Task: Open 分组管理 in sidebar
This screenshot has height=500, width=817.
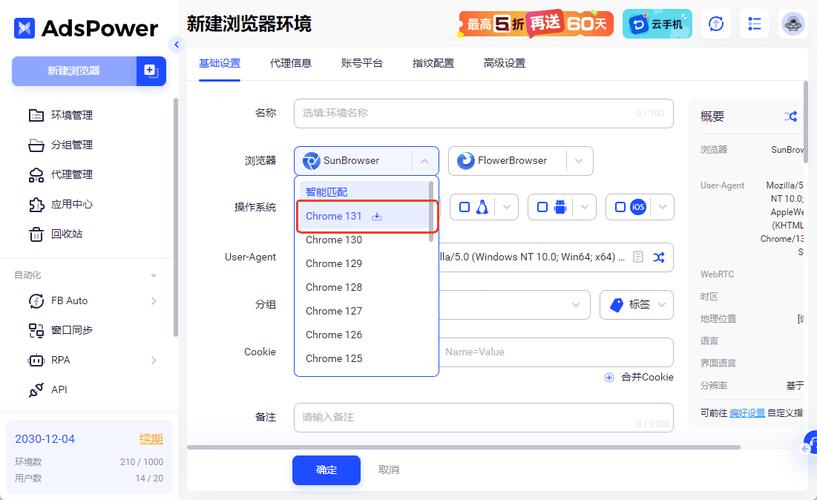Action: 61,145
